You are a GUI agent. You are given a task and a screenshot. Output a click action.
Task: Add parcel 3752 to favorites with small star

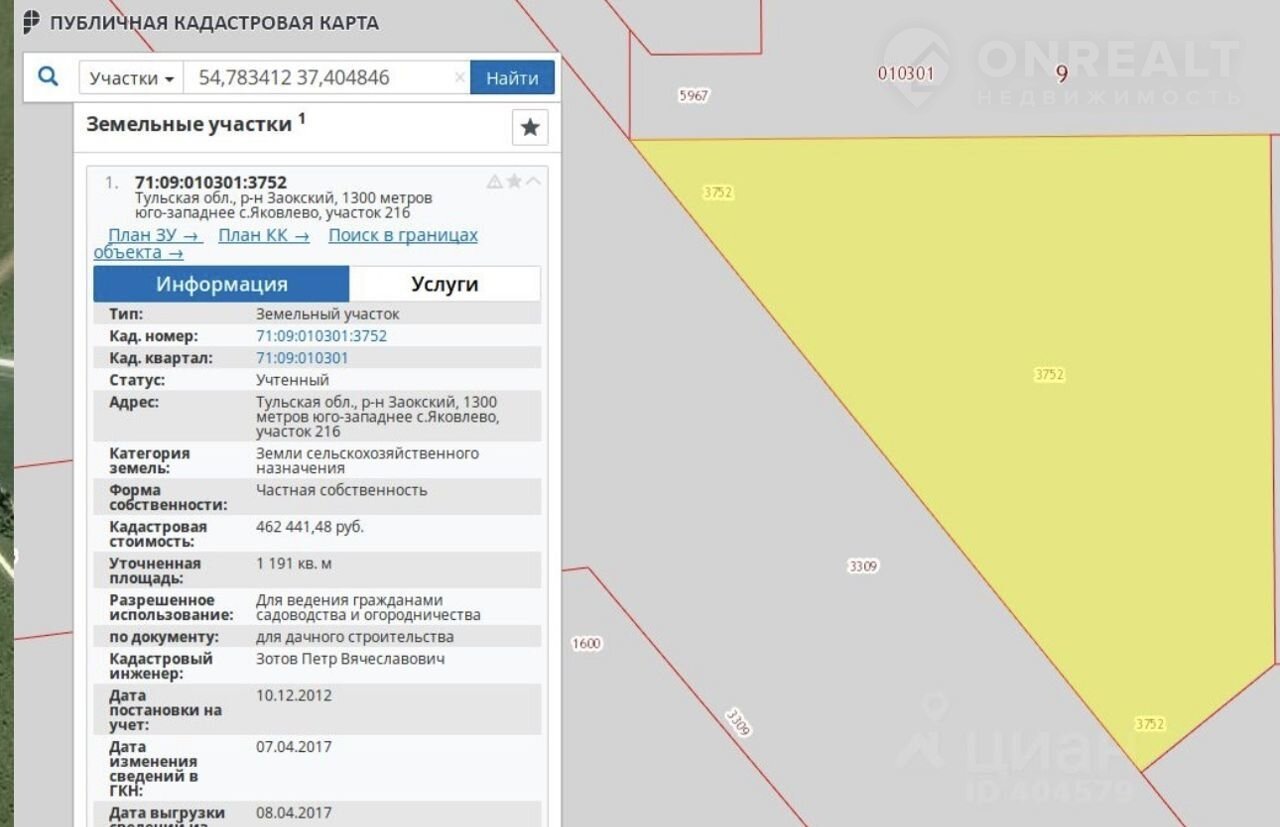pyautogui.click(x=514, y=181)
